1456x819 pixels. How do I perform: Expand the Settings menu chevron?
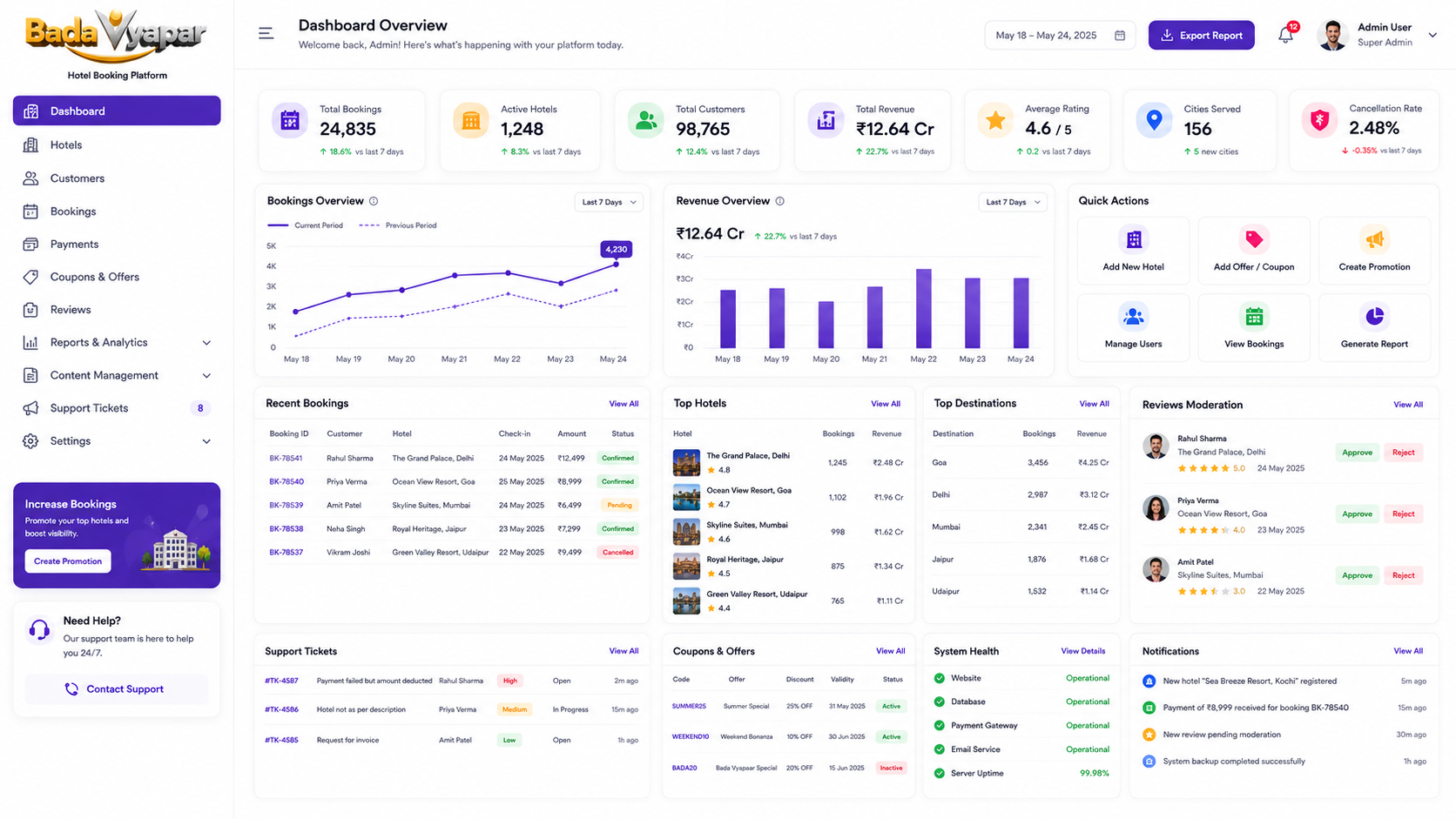pos(206,441)
